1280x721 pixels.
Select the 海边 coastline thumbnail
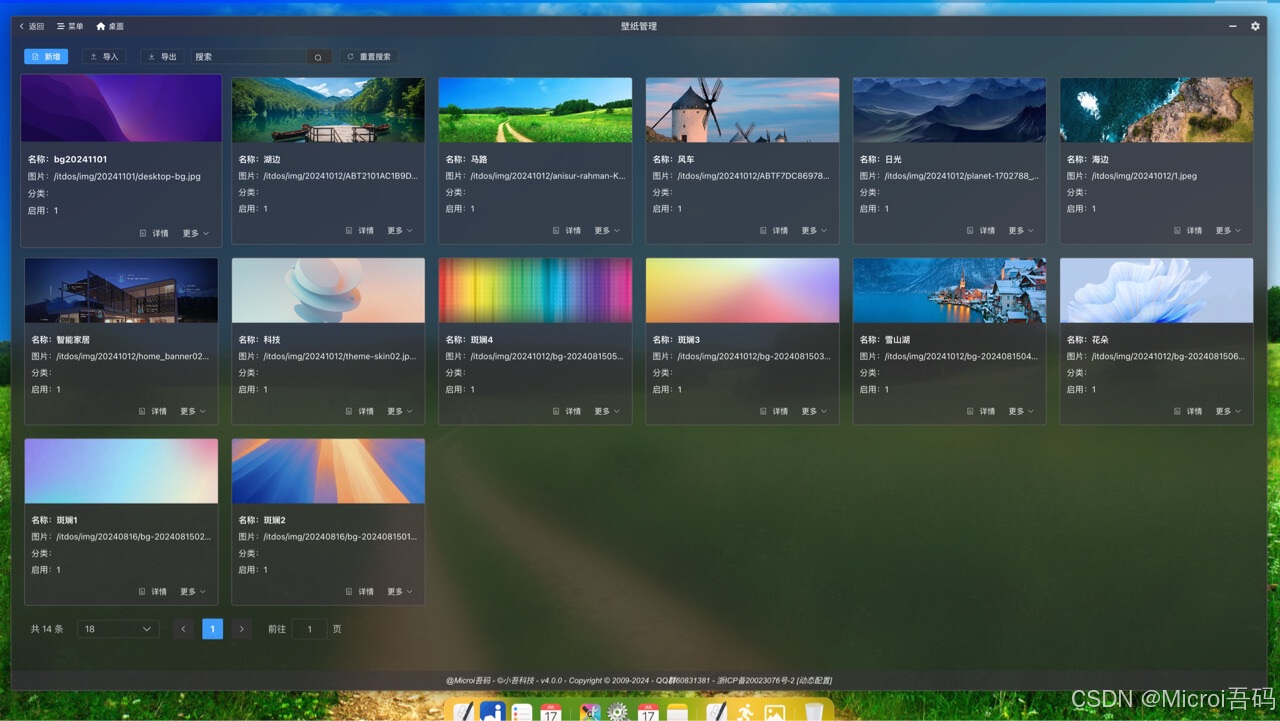tap(1156, 110)
